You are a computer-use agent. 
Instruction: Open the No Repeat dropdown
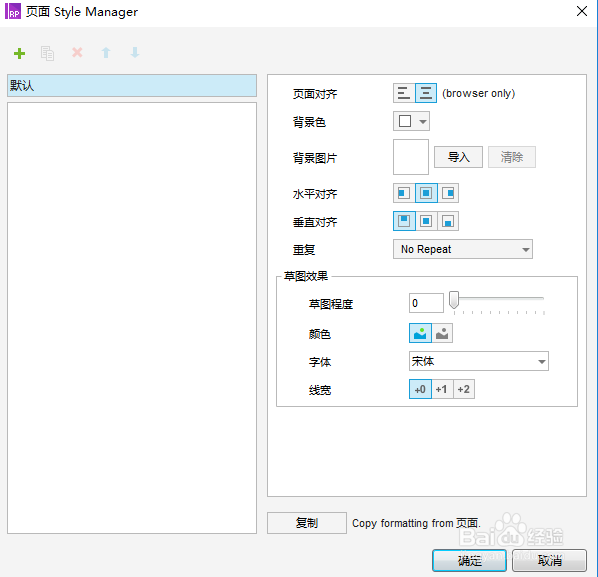tap(463, 249)
